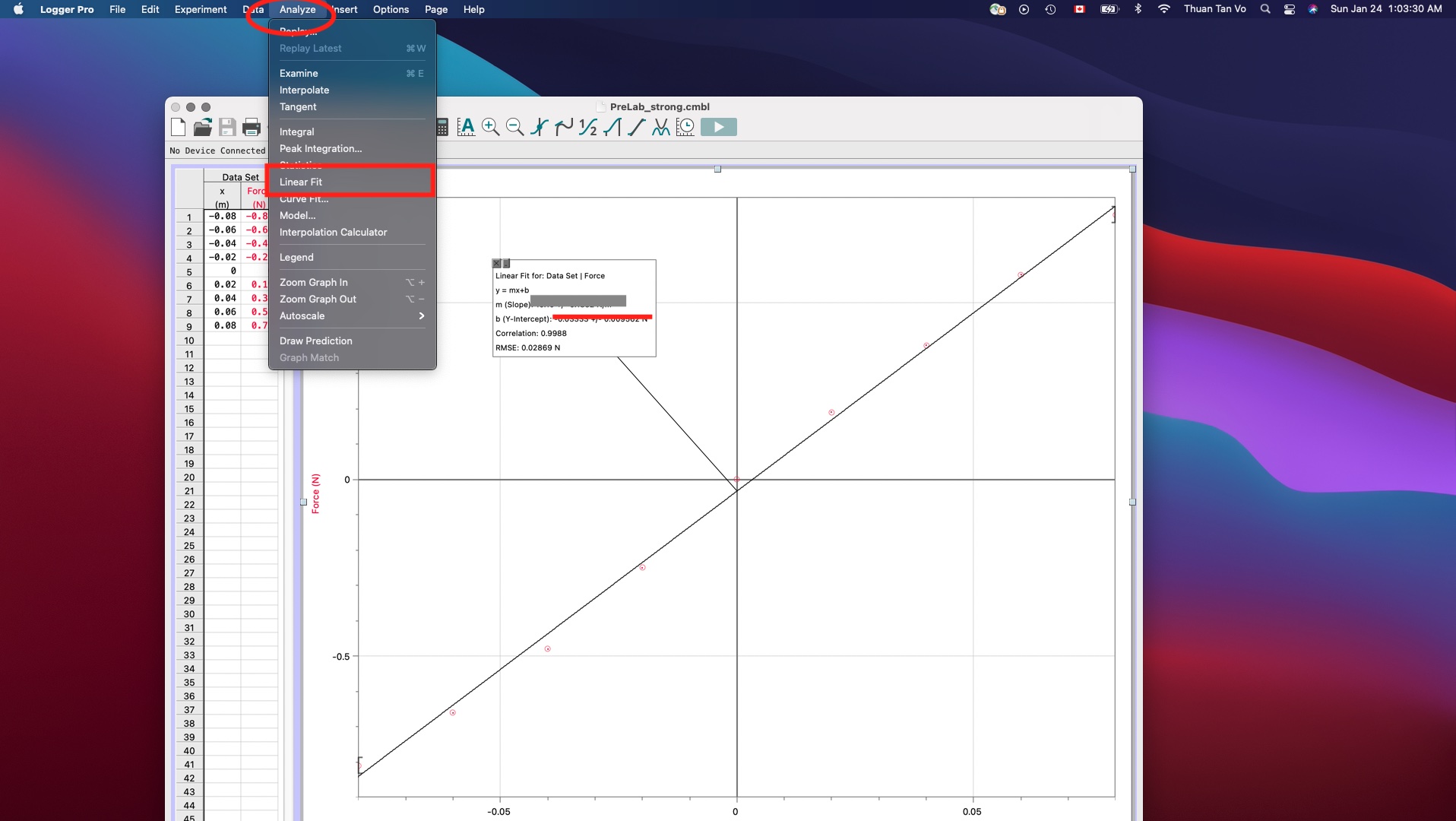Choose Examine from the Analyze menu
This screenshot has width=1456, height=821.
(x=352, y=73)
